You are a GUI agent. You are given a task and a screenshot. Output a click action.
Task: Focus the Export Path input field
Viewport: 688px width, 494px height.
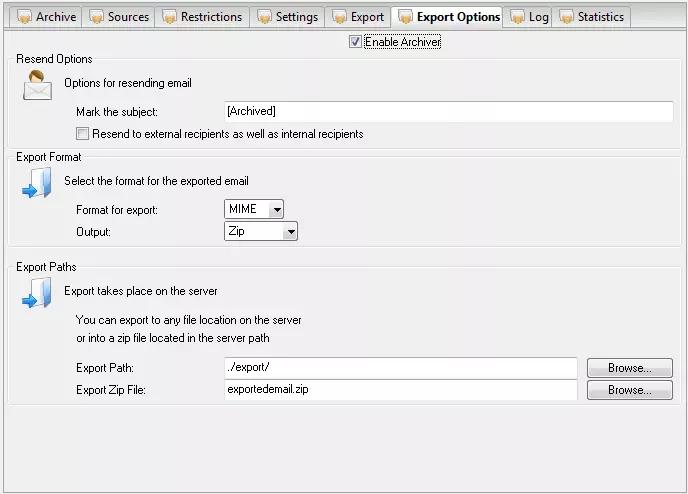401,368
